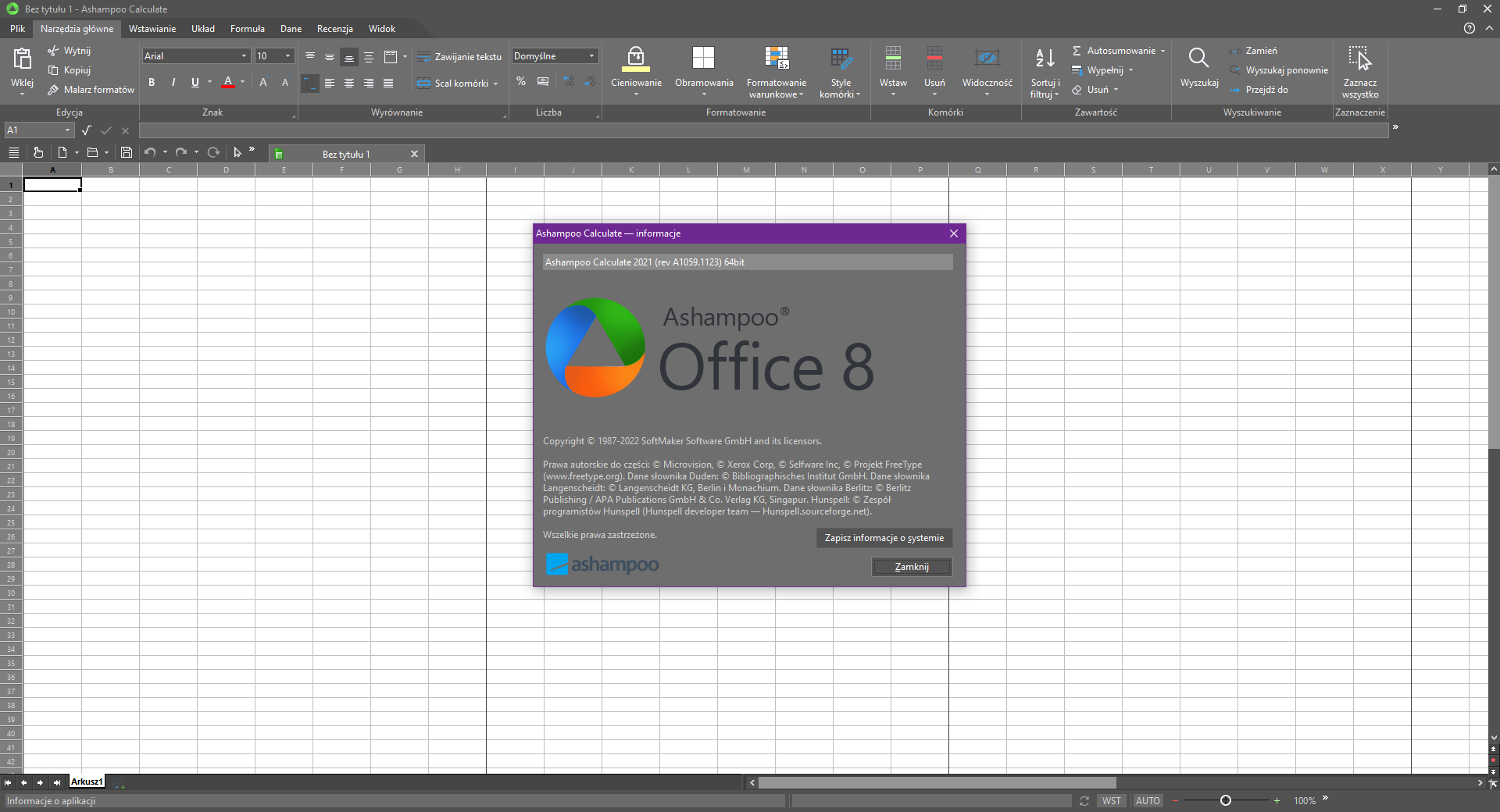1500x812 pixels.
Task: Open the Arial font name dropdown
Action: tap(244, 56)
